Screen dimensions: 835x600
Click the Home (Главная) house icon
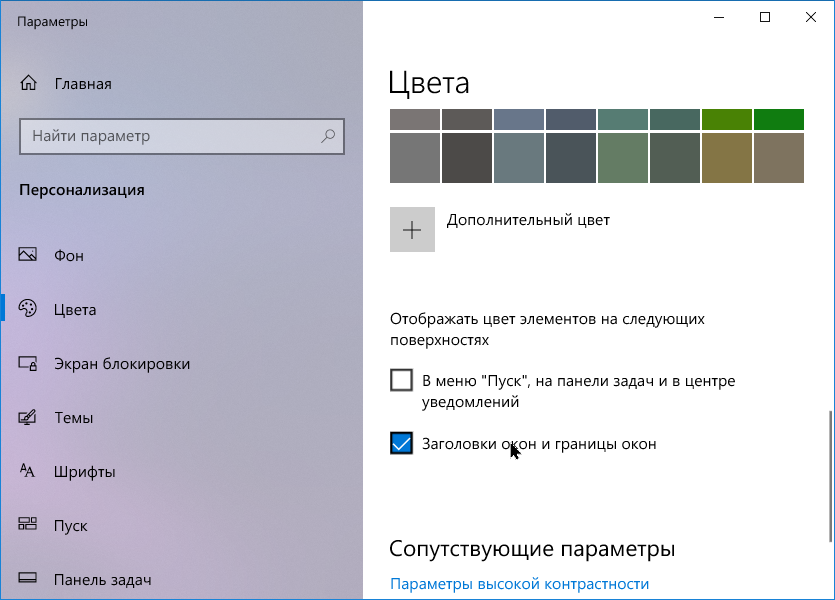pos(29,83)
